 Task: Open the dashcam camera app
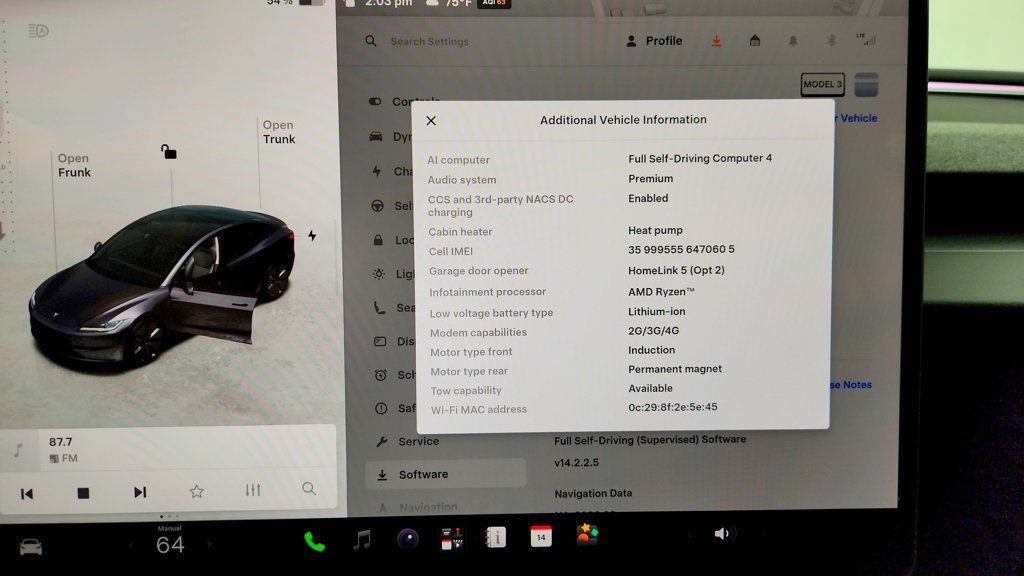pyautogui.click(x=408, y=539)
